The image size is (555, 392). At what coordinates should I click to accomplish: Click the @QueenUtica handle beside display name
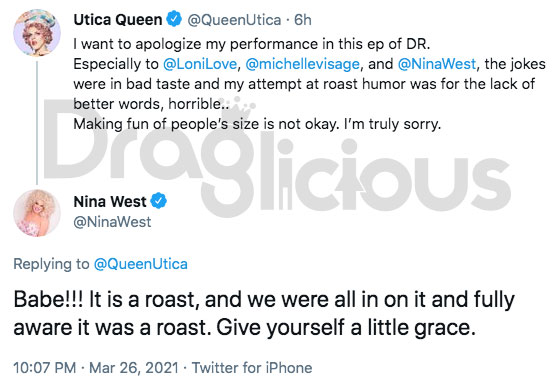234,20
